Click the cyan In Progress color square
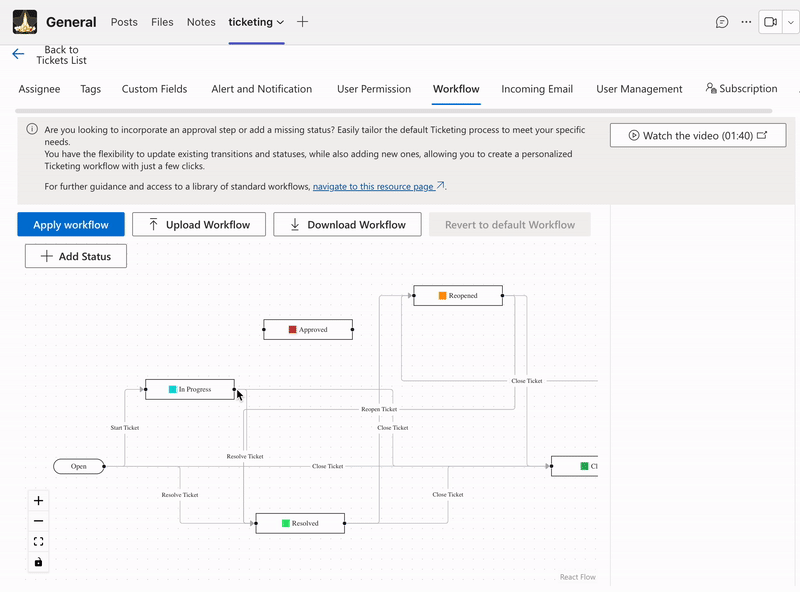The image size is (800, 592). pyautogui.click(x=172, y=389)
